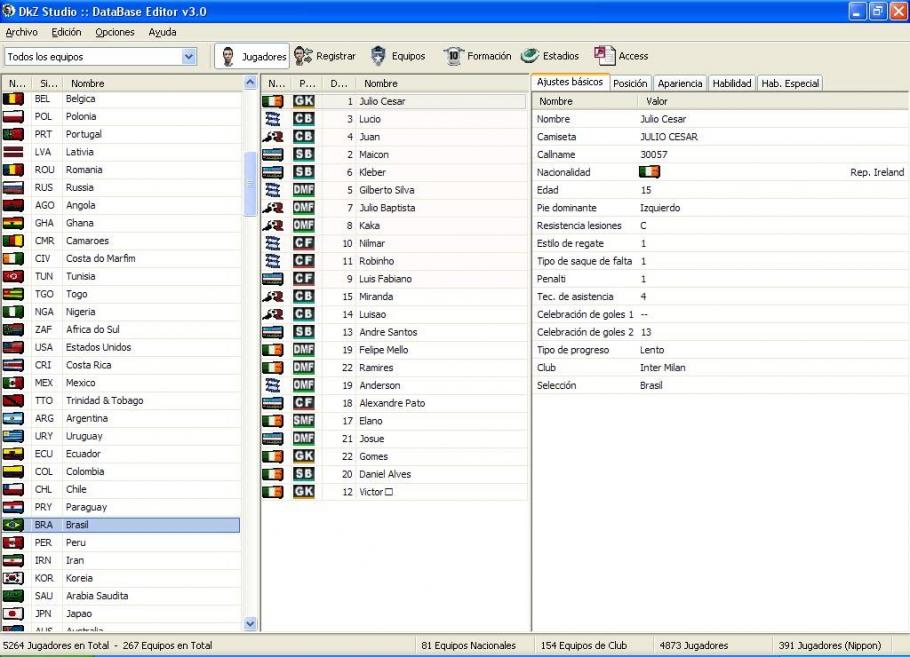Click the club flag icon next to Juan
910x657 pixels.
pos(273,137)
